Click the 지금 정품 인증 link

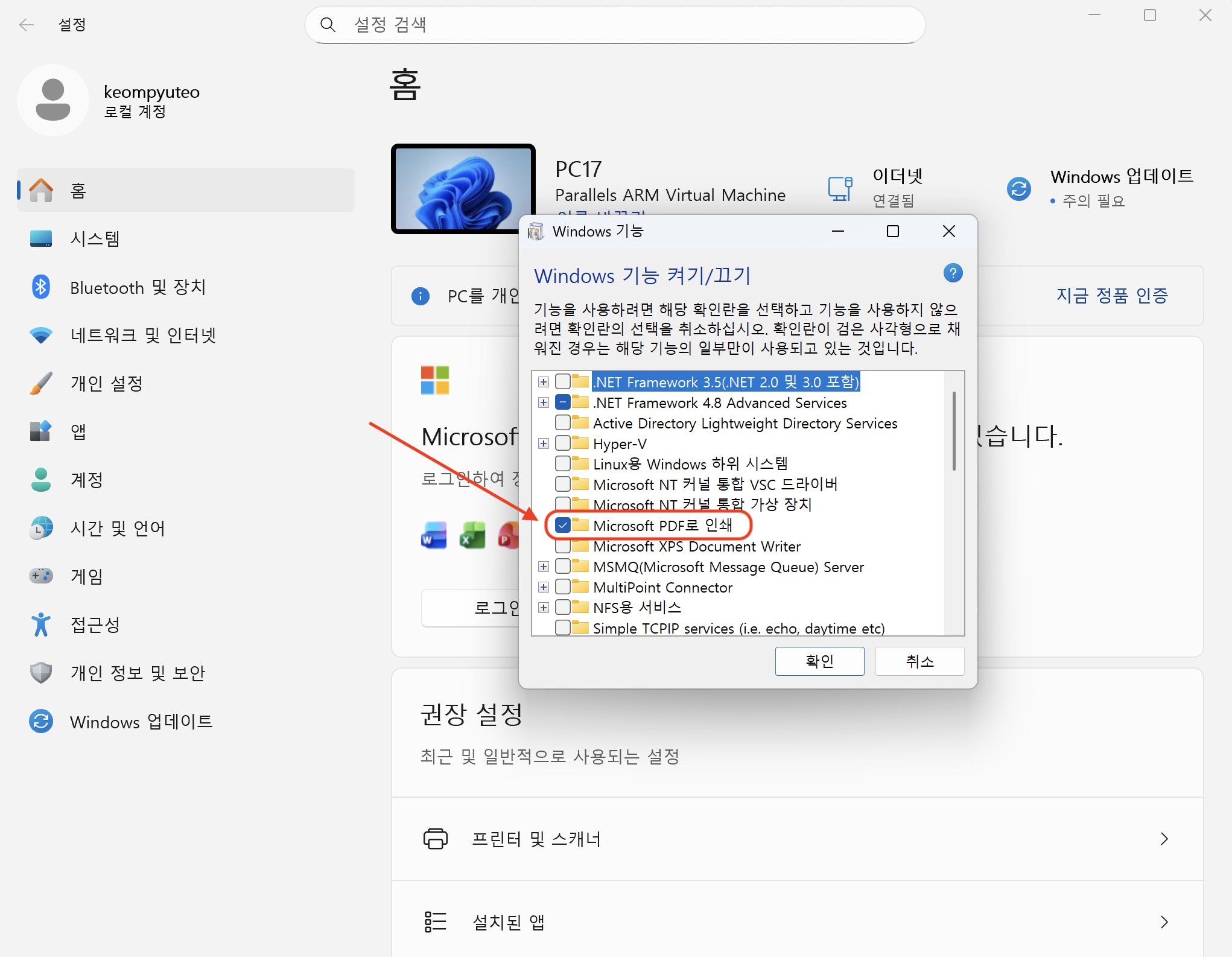coord(1111,296)
